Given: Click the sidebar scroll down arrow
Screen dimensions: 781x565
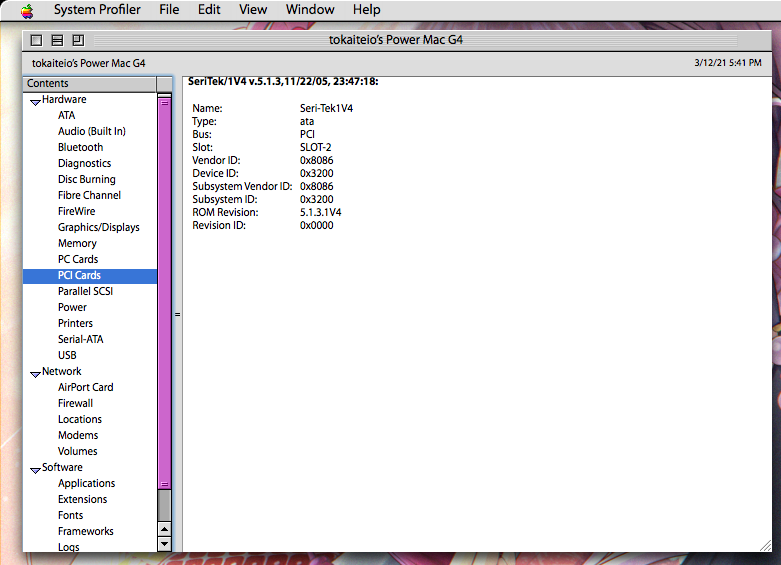Looking at the screenshot, I should (x=164, y=544).
